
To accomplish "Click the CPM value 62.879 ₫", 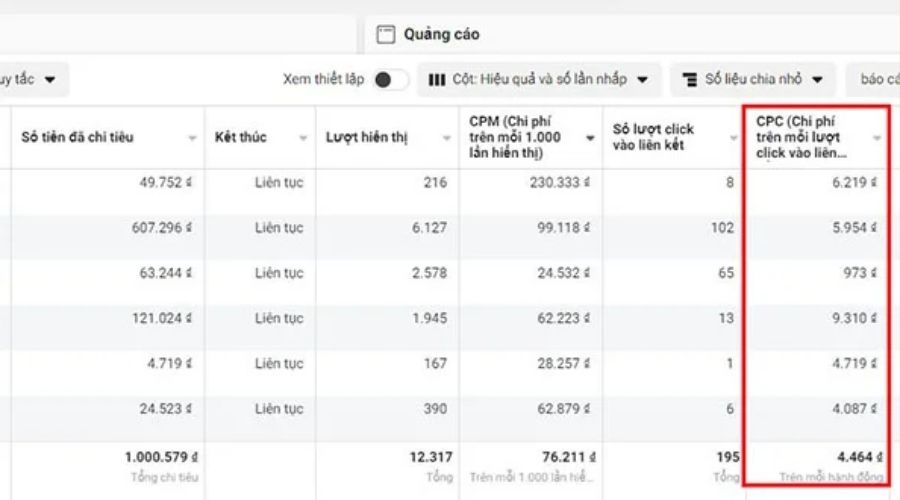I will pos(564,409).
